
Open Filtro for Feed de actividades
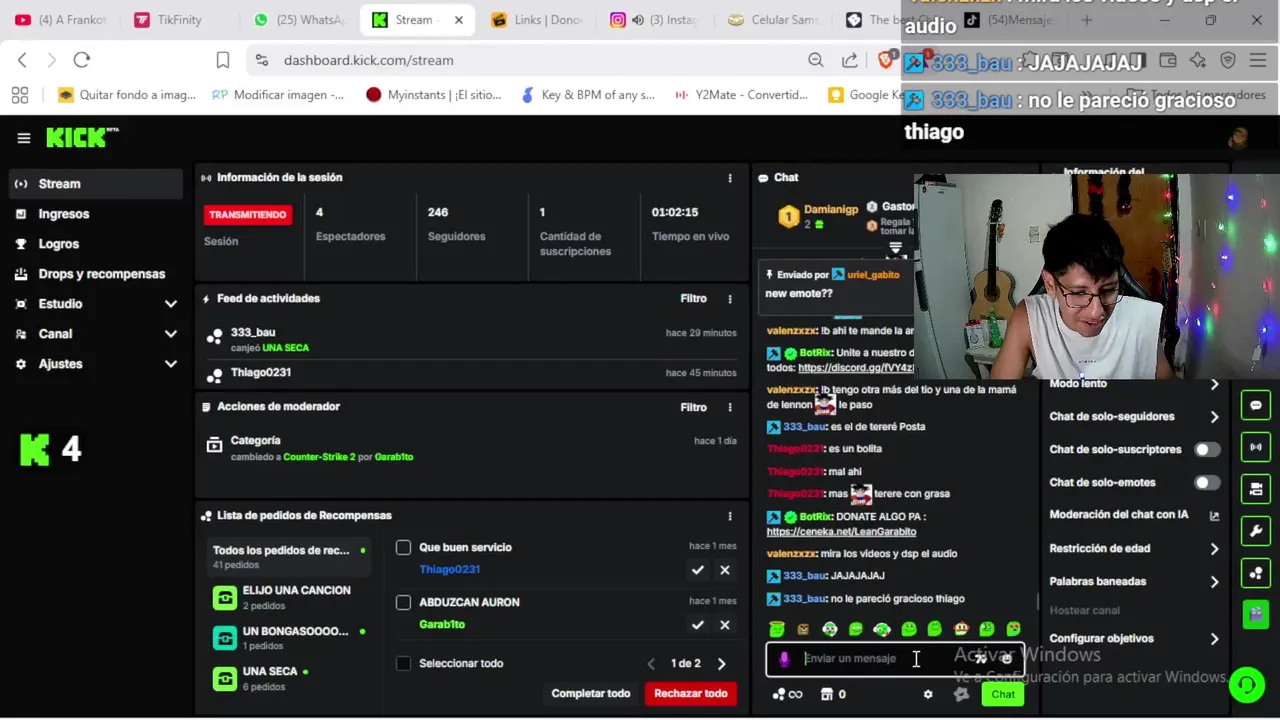coord(693,299)
